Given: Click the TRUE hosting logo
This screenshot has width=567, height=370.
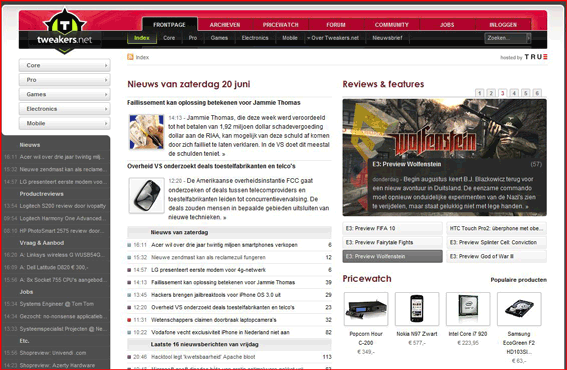Looking at the screenshot, I should (536, 57).
